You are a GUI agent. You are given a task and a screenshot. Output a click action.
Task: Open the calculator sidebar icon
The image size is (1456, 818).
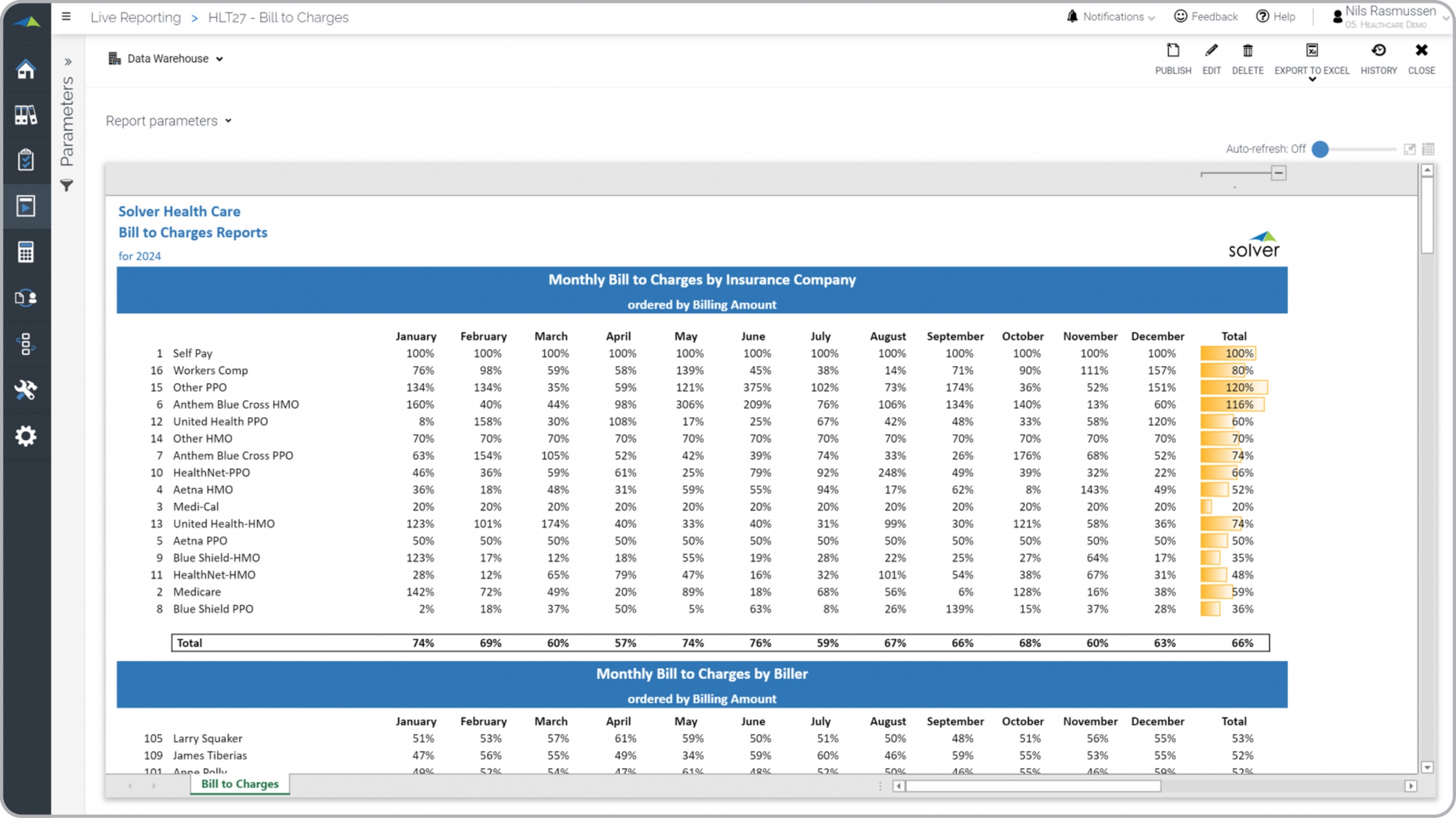pyautogui.click(x=26, y=251)
